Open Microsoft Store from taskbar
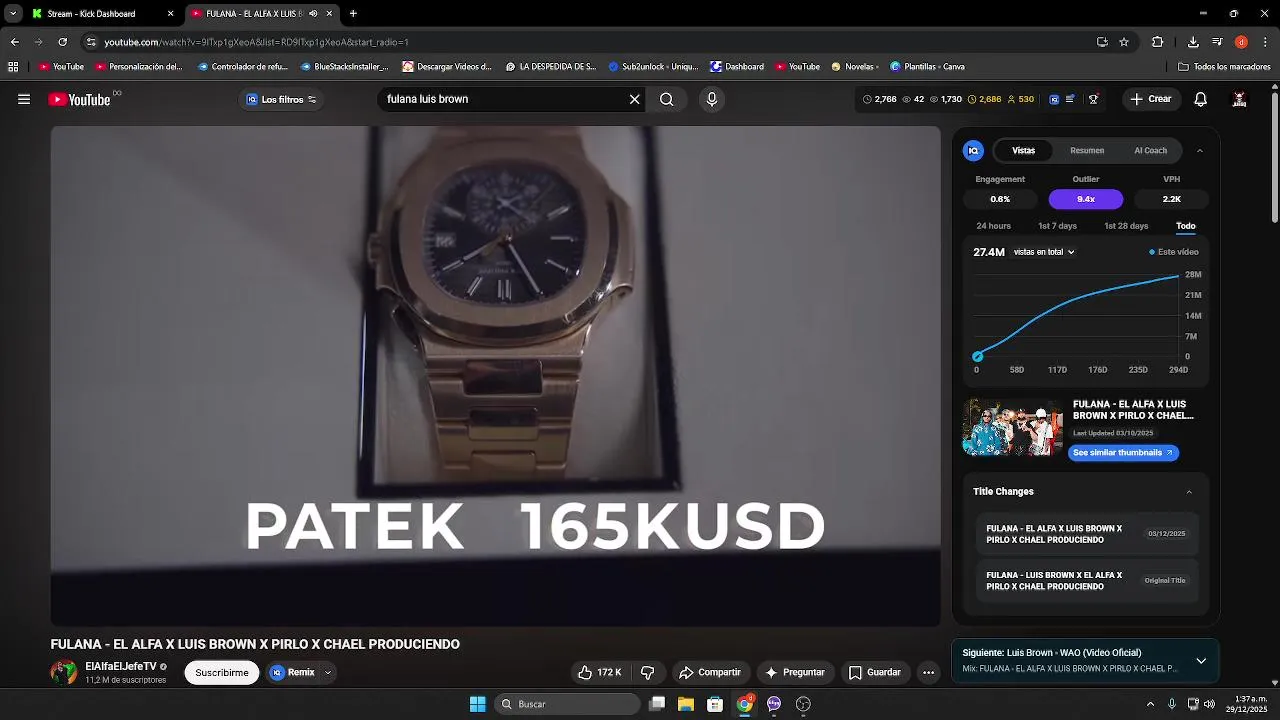Image resolution: width=1280 pixels, height=720 pixels. pyautogui.click(x=715, y=704)
